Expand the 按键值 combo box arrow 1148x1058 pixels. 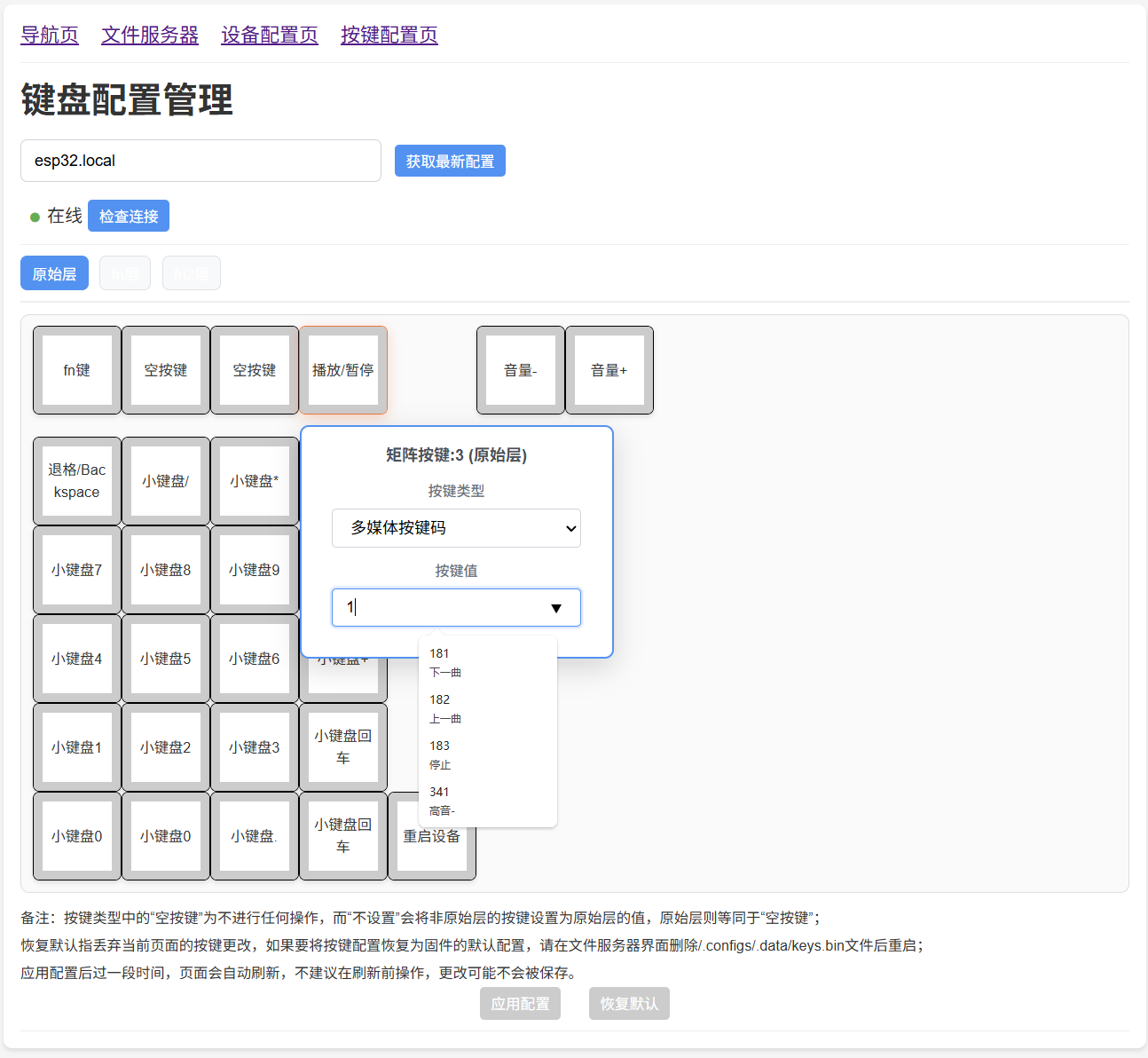click(x=556, y=608)
